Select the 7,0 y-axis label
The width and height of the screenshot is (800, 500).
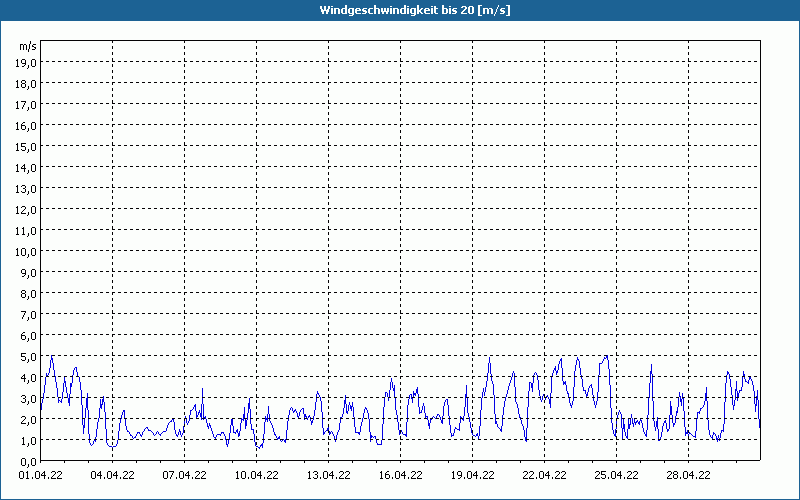tap(29, 315)
